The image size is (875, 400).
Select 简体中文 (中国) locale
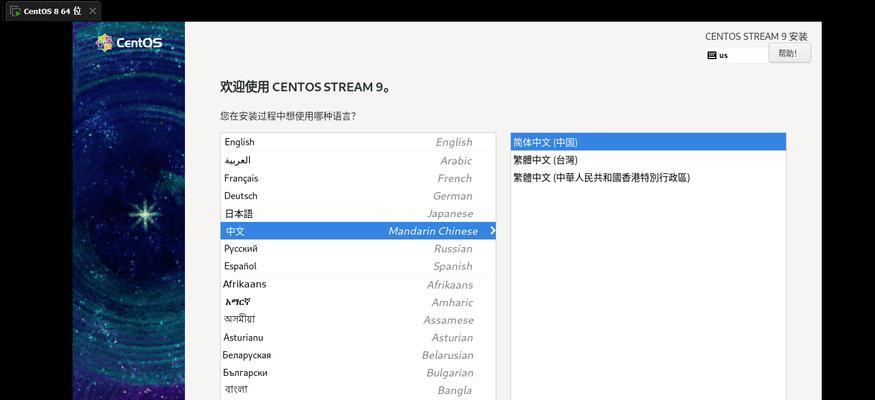click(x=648, y=142)
